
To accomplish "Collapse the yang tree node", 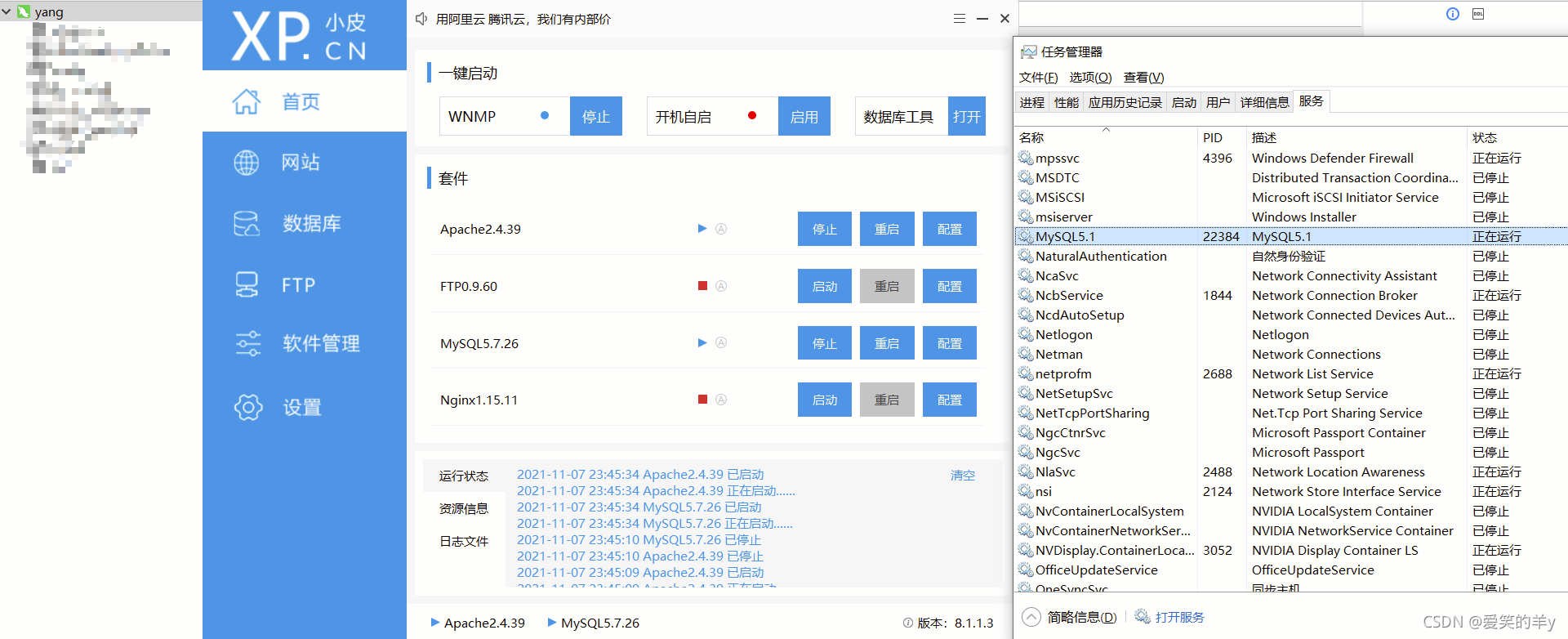I will 7,11.
